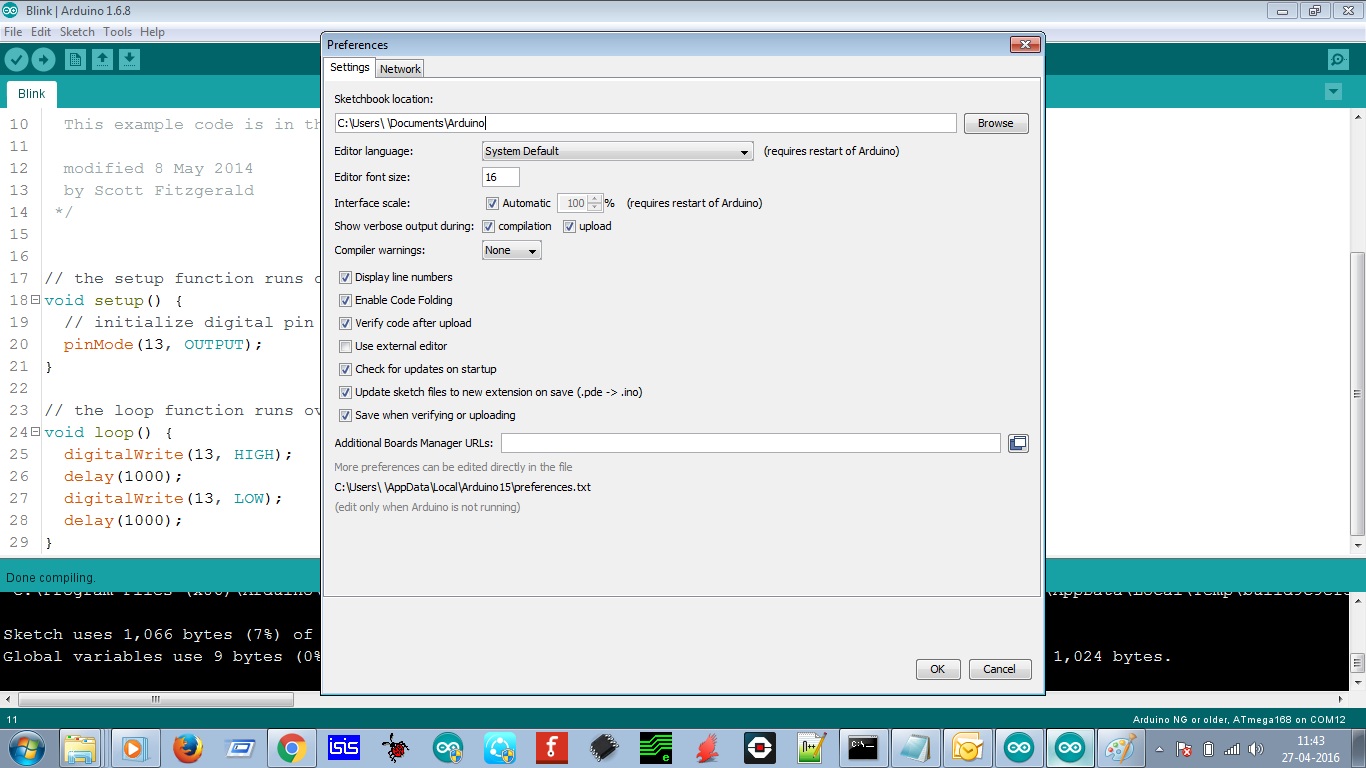Toggle Save when verifying or uploading
Screen dimensions: 1366x768
click(x=346, y=415)
